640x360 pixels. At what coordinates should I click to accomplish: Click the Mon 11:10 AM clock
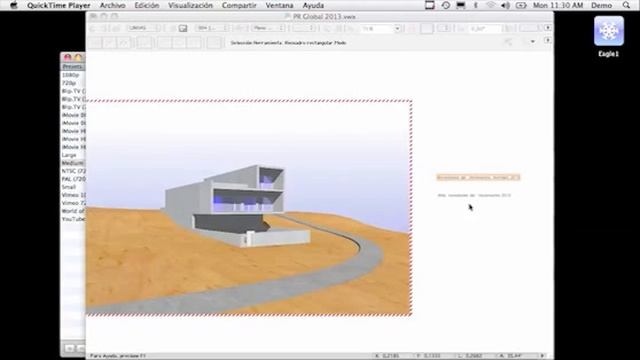(558, 5)
